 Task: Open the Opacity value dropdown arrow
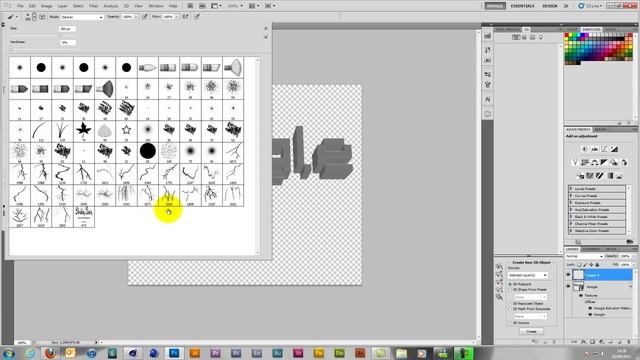pos(136,17)
